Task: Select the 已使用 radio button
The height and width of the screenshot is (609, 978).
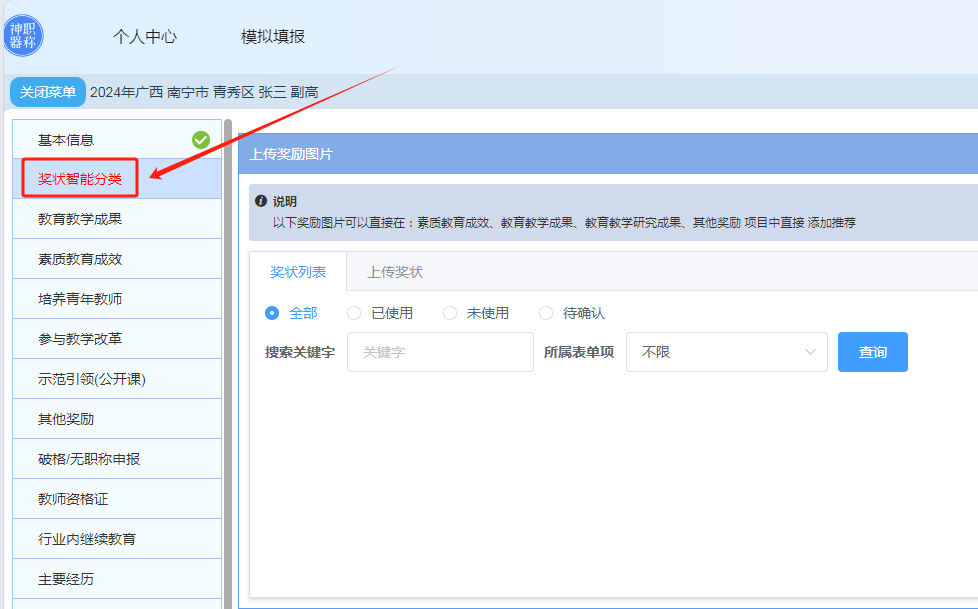Action: point(354,313)
